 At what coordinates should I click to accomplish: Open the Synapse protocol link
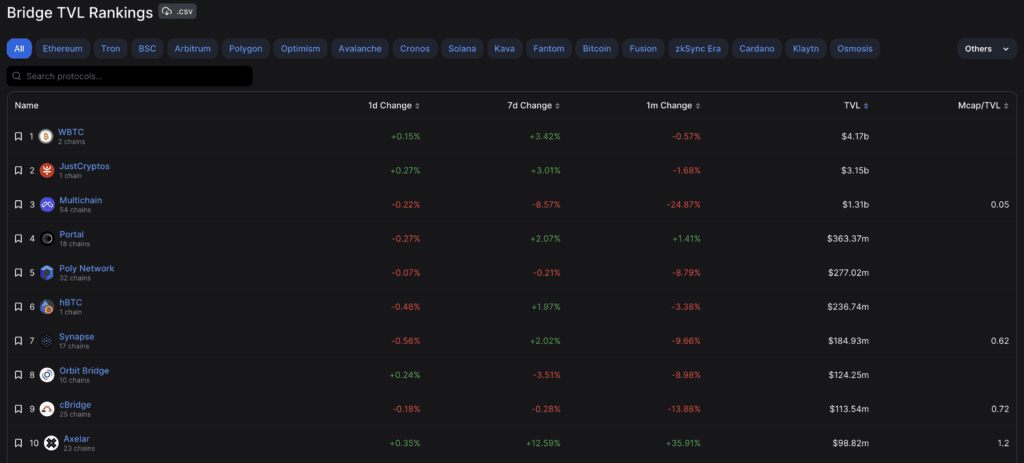point(76,336)
